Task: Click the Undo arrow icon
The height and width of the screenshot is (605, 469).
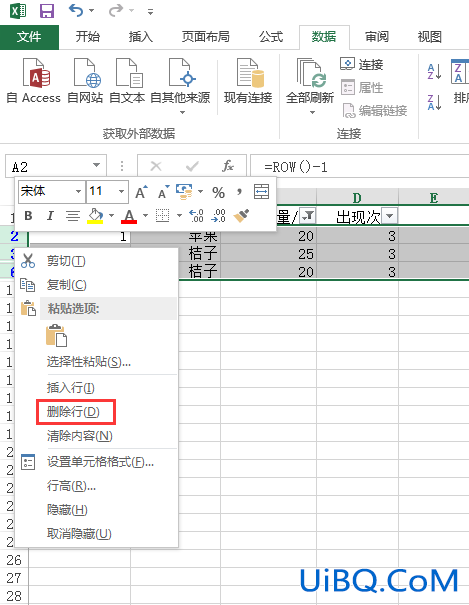Action: tap(76, 10)
